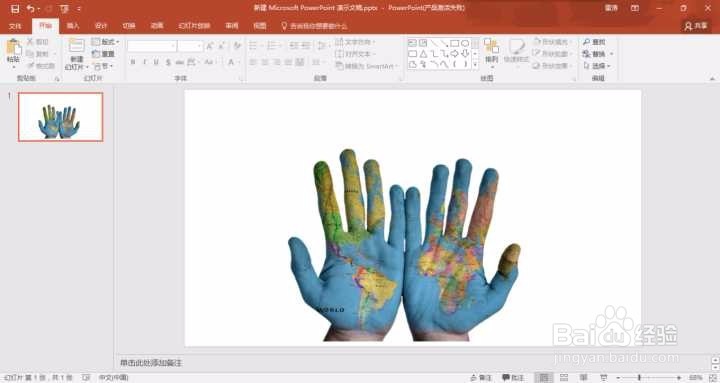This screenshot has width=720, height=383.
Task: Click the clear all formatting icon
Action: 237,45
